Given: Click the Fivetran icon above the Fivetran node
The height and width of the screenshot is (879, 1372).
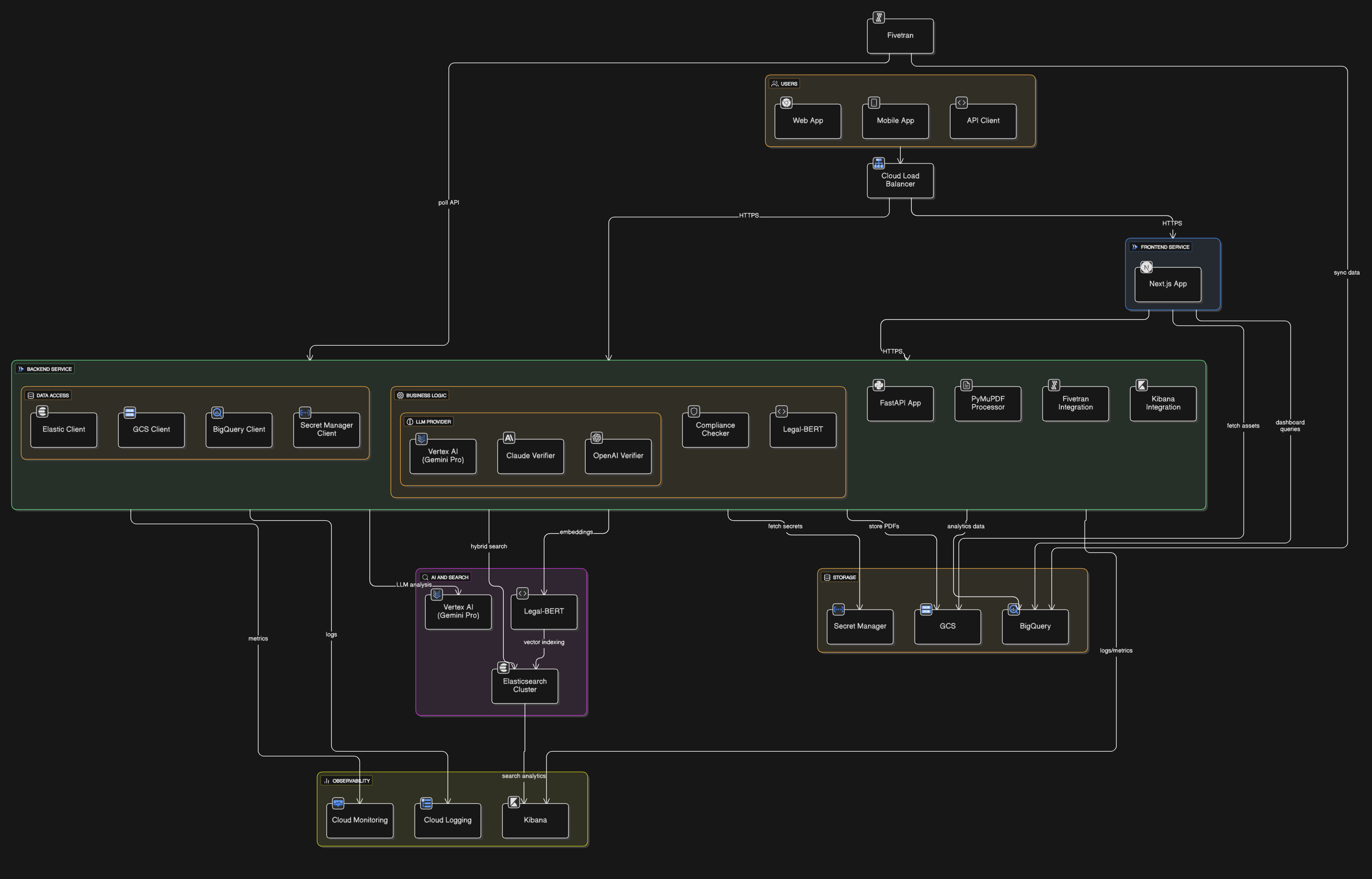Looking at the screenshot, I should (879, 17).
